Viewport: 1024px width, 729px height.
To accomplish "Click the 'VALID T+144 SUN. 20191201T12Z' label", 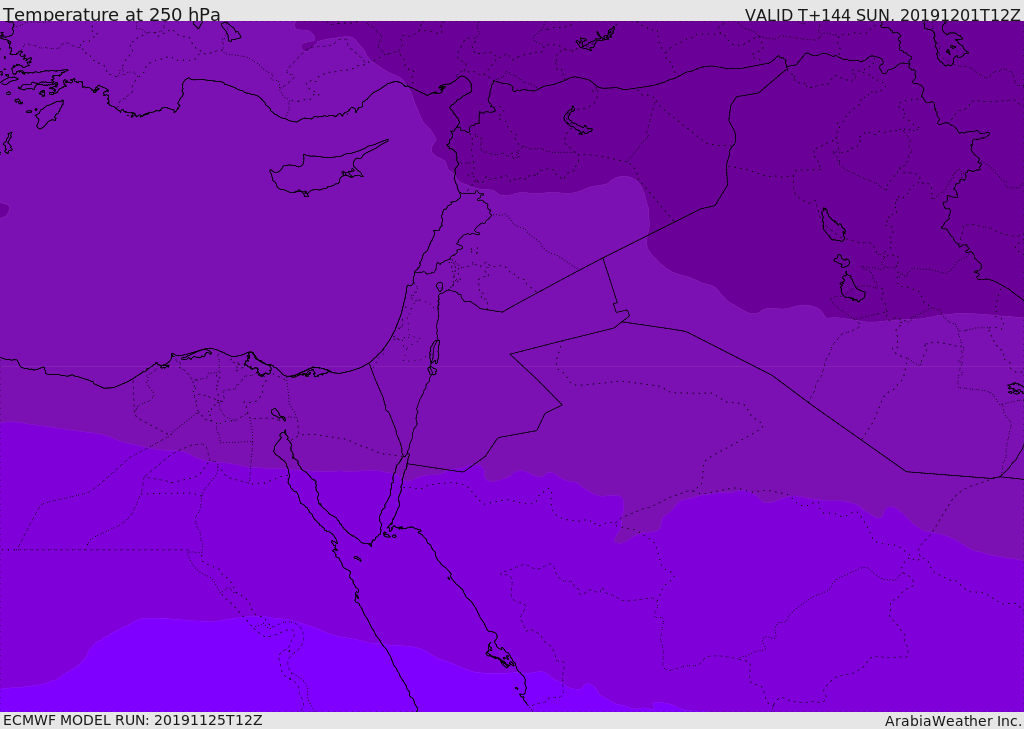I will click(882, 15).
